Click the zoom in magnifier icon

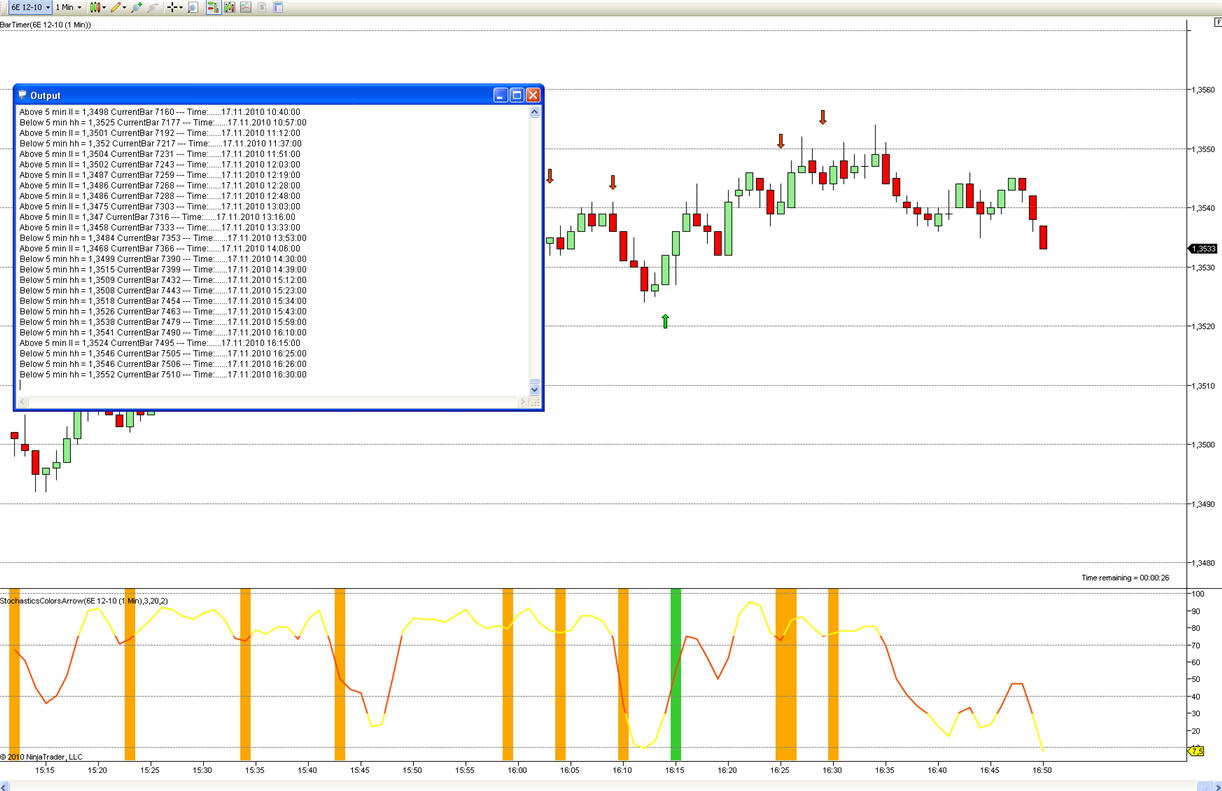tap(136, 7)
